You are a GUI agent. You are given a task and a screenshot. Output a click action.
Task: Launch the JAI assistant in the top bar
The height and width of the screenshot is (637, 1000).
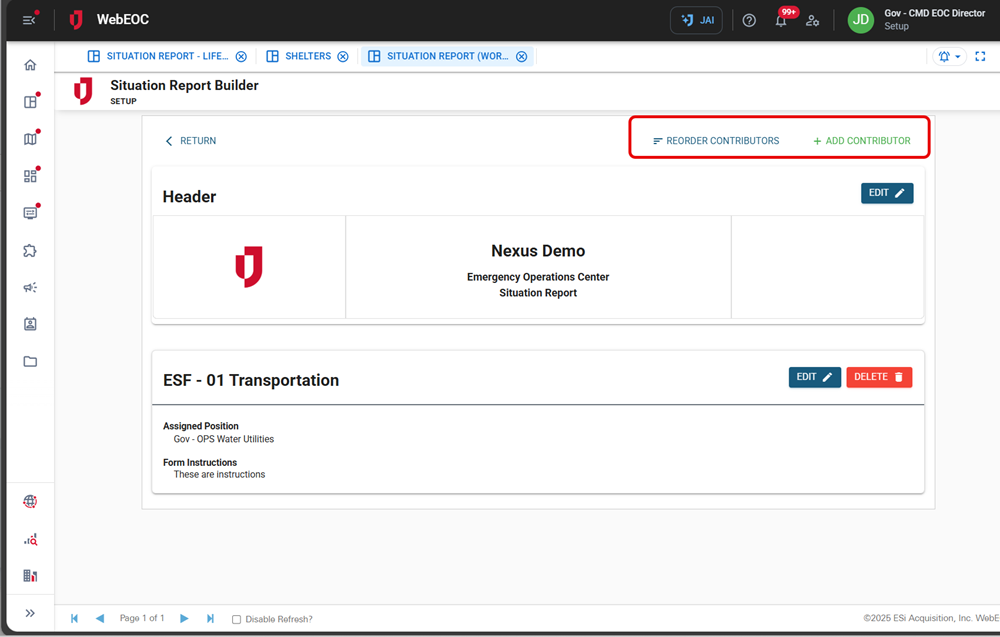[695, 19]
